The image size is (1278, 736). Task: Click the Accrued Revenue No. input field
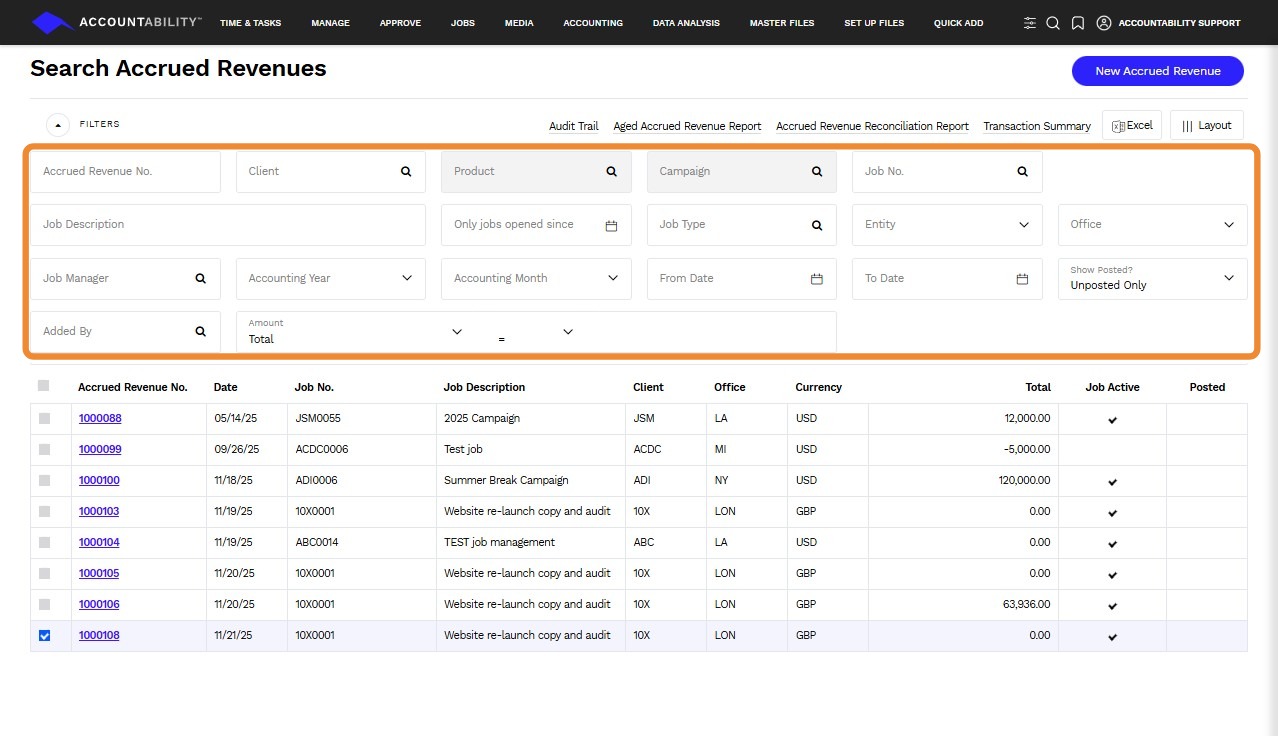click(125, 171)
